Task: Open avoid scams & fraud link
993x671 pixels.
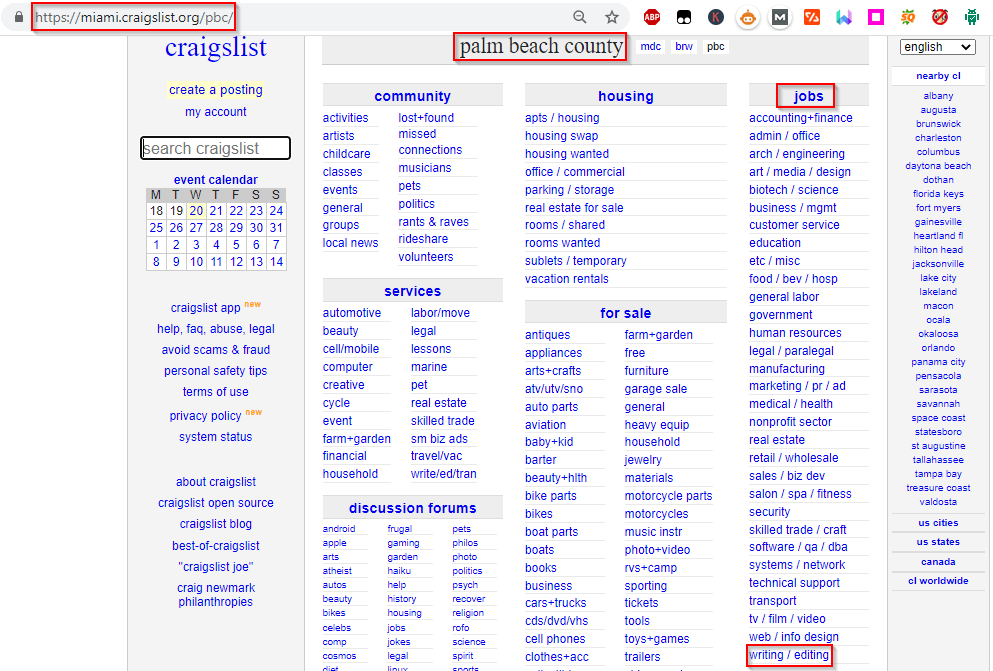Action: [215, 350]
